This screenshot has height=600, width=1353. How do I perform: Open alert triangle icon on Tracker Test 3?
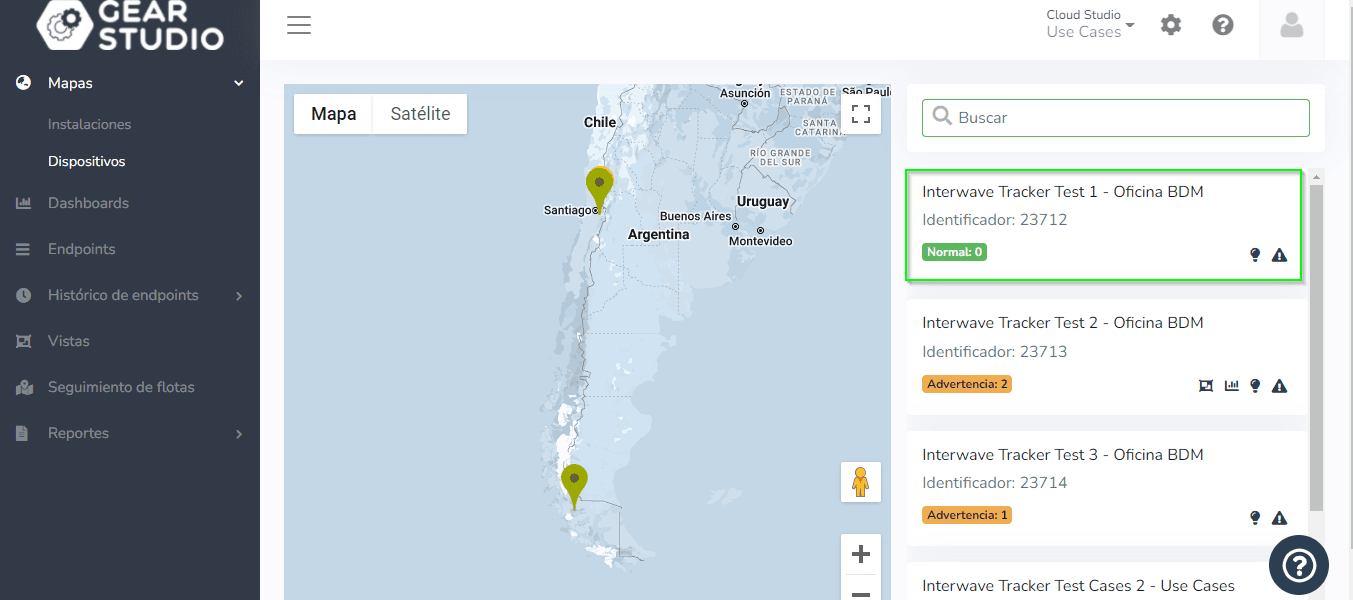pos(1279,518)
